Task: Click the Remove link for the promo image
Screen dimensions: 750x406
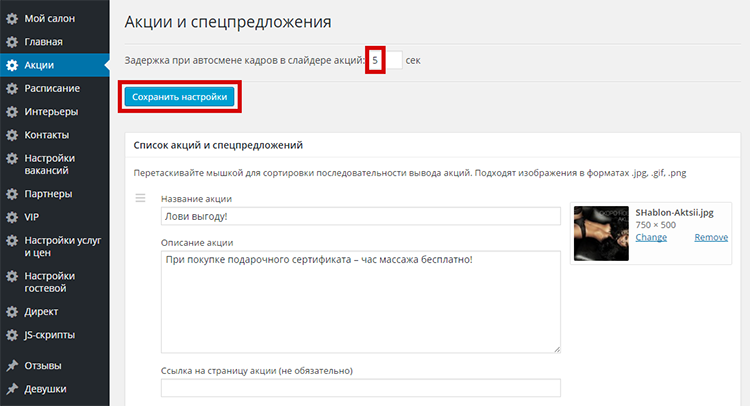Action: coord(711,237)
